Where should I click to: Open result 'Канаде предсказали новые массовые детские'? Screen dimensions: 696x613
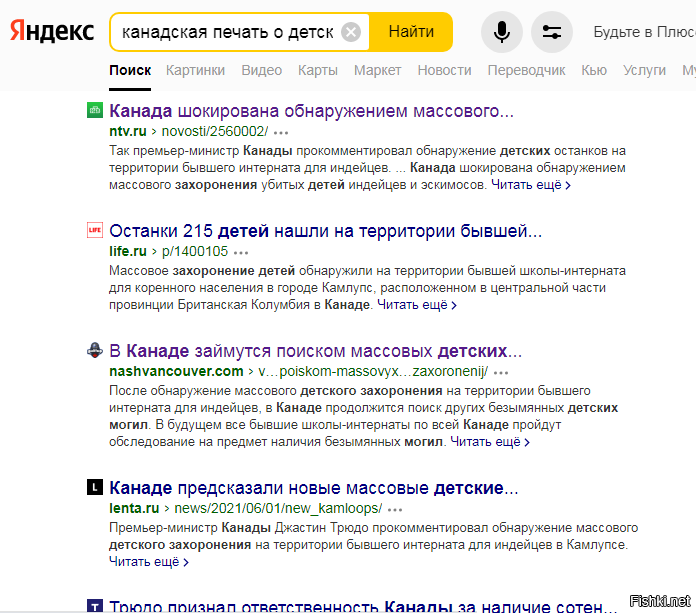(313, 488)
